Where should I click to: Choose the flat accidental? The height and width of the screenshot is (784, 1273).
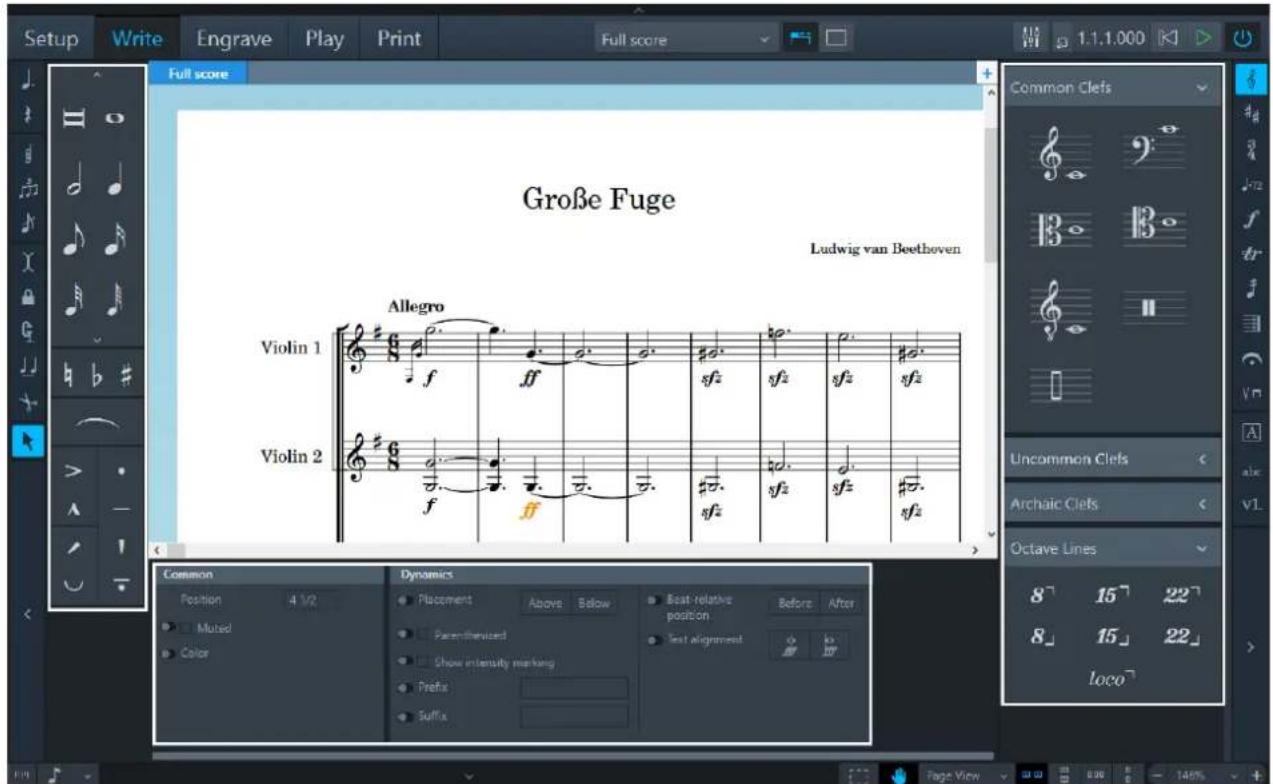tap(95, 373)
